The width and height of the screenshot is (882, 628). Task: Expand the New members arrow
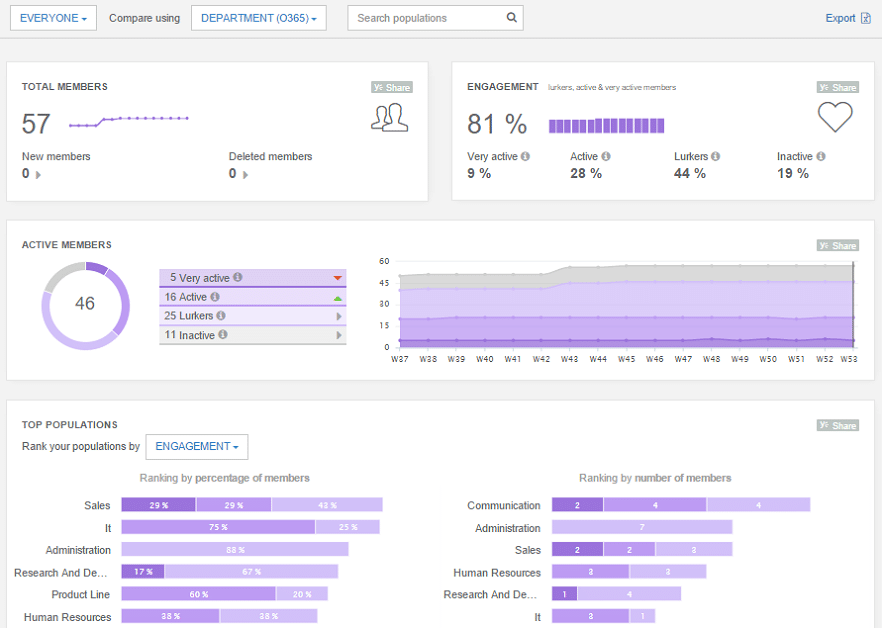(x=39, y=175)
